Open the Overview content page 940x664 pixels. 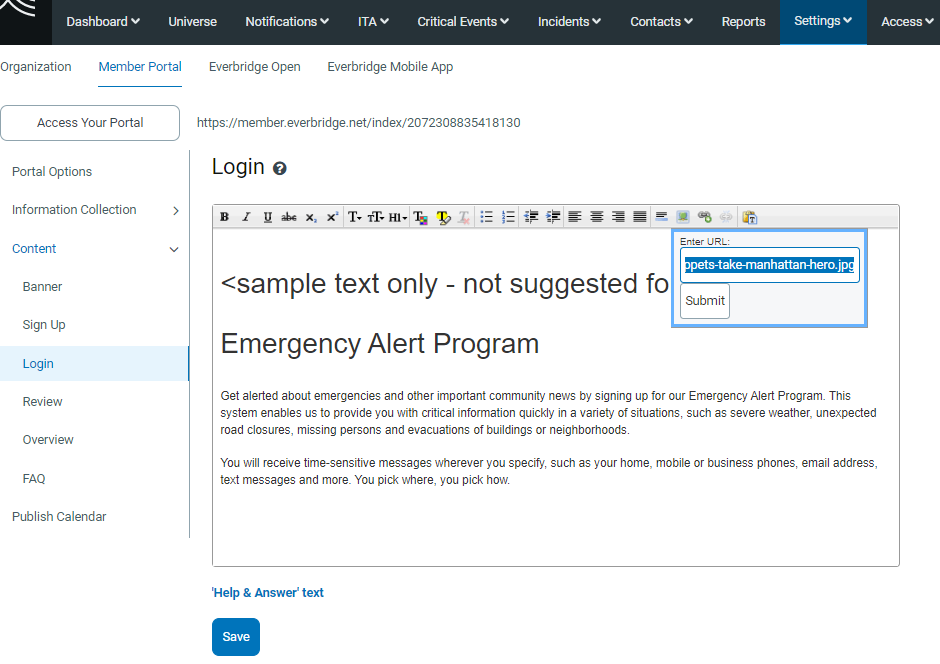pyautogui.click(x=48, y=440)
